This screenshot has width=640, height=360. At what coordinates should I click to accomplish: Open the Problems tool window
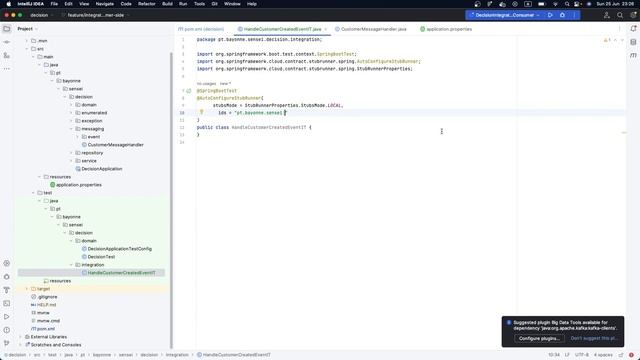coord(7,330)
